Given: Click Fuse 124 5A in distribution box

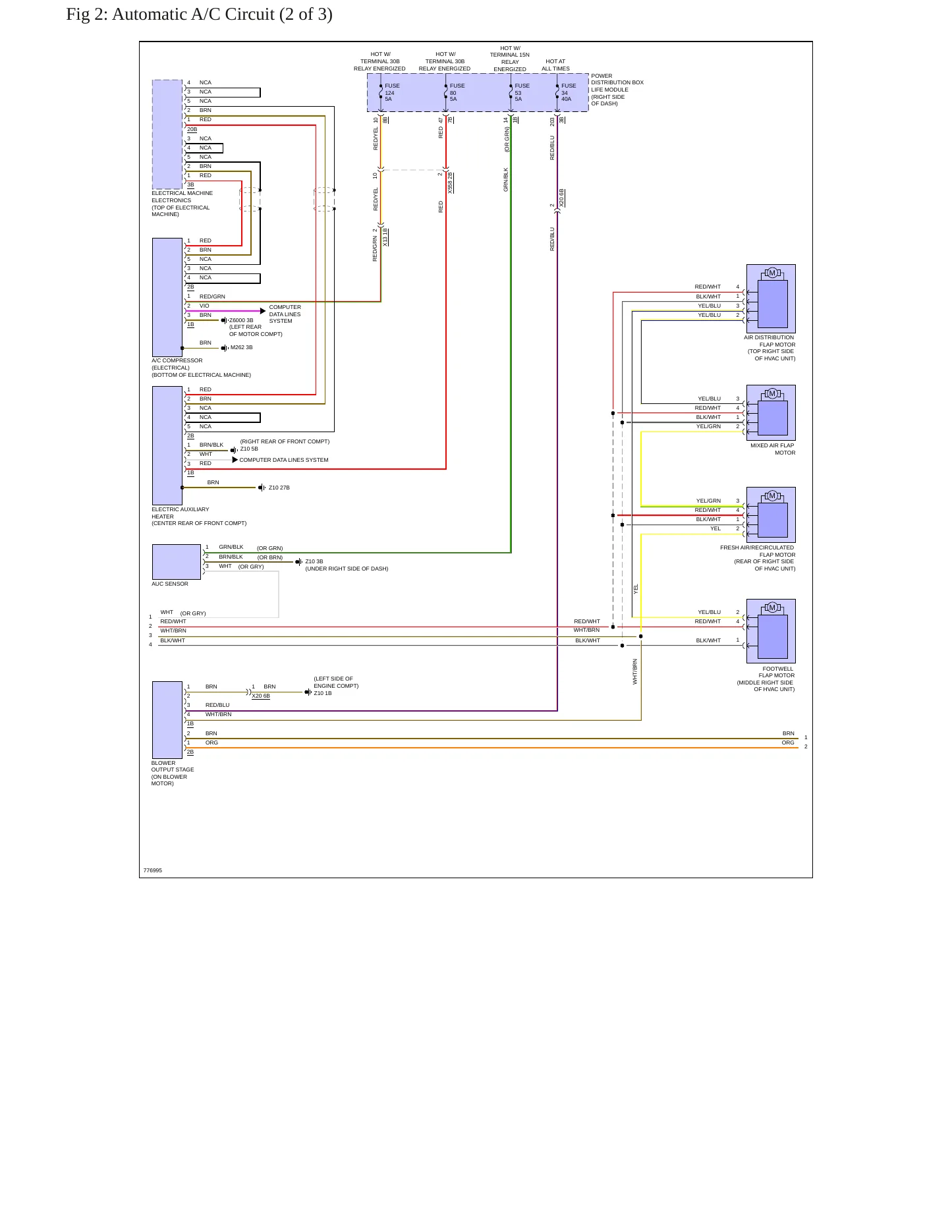Looking at the screenshot, I should click(x=389, y=92).
